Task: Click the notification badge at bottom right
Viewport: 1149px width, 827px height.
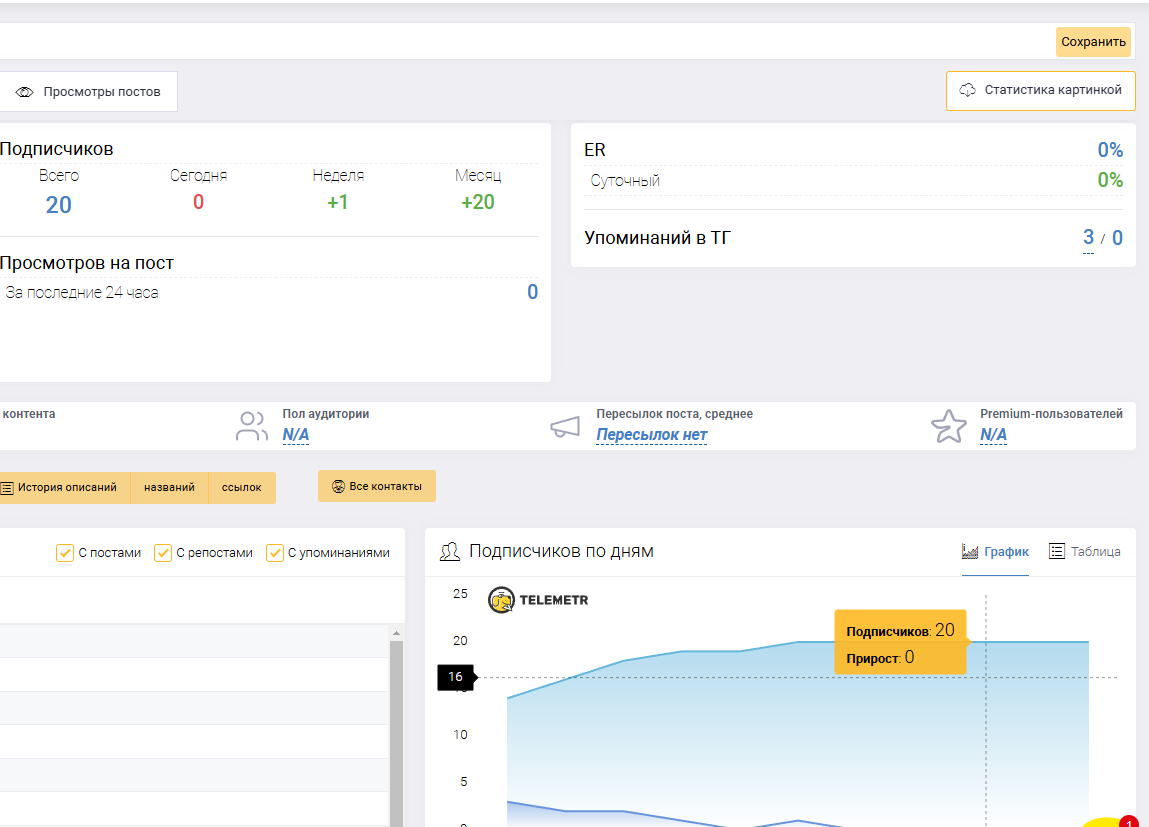Action: [1129, 823]
